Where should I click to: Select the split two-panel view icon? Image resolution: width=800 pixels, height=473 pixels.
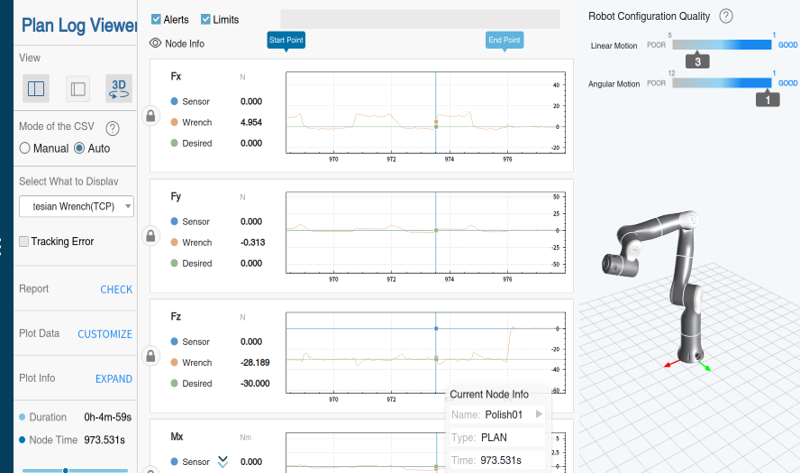tap(36, 88)
